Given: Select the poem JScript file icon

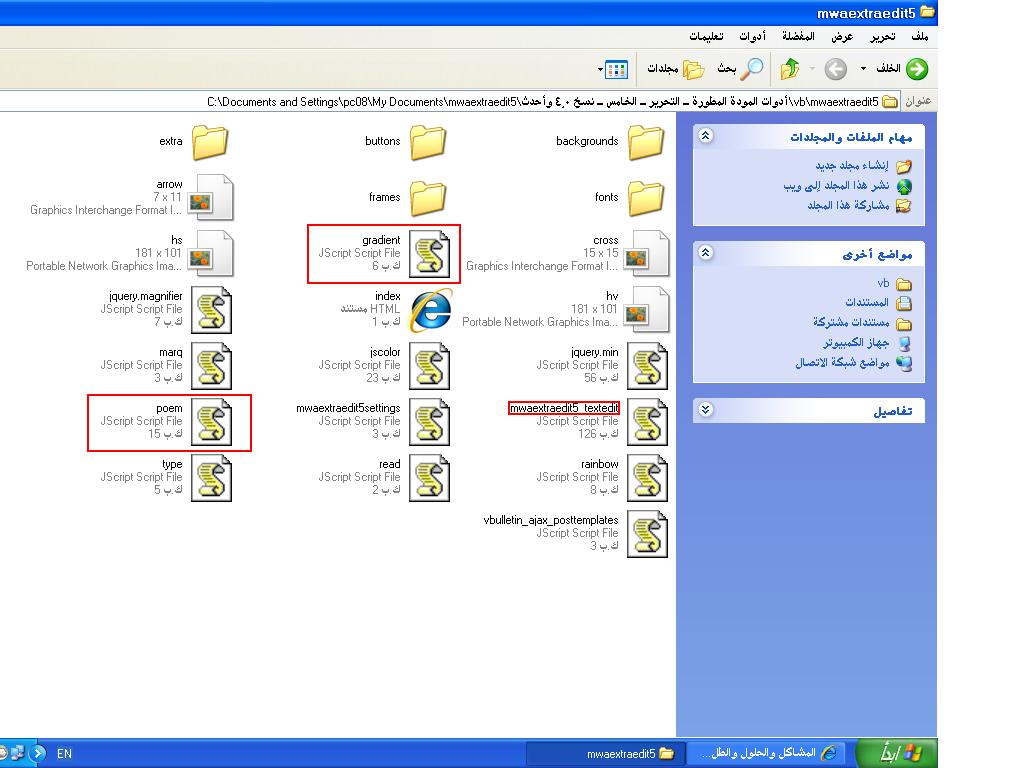Looking at the screenshot, I should [211, 422].
